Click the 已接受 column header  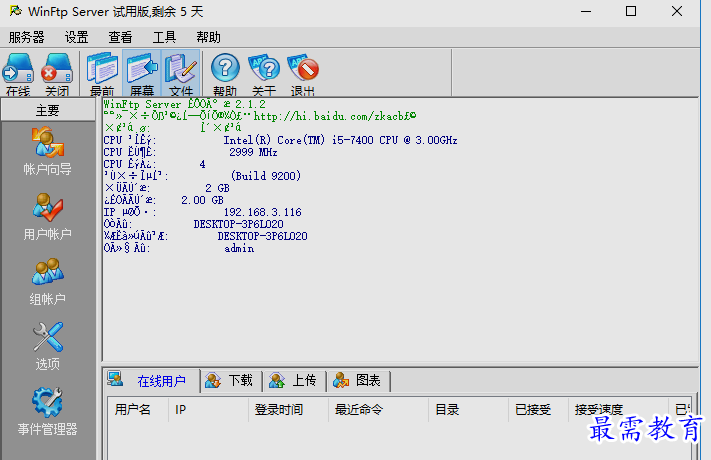[x=538, y=410]
